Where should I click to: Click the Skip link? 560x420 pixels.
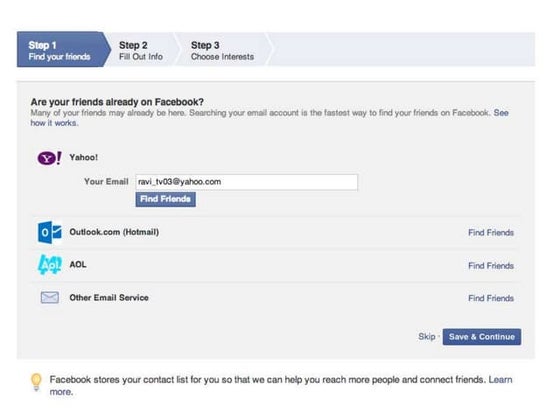pos(427,337)
